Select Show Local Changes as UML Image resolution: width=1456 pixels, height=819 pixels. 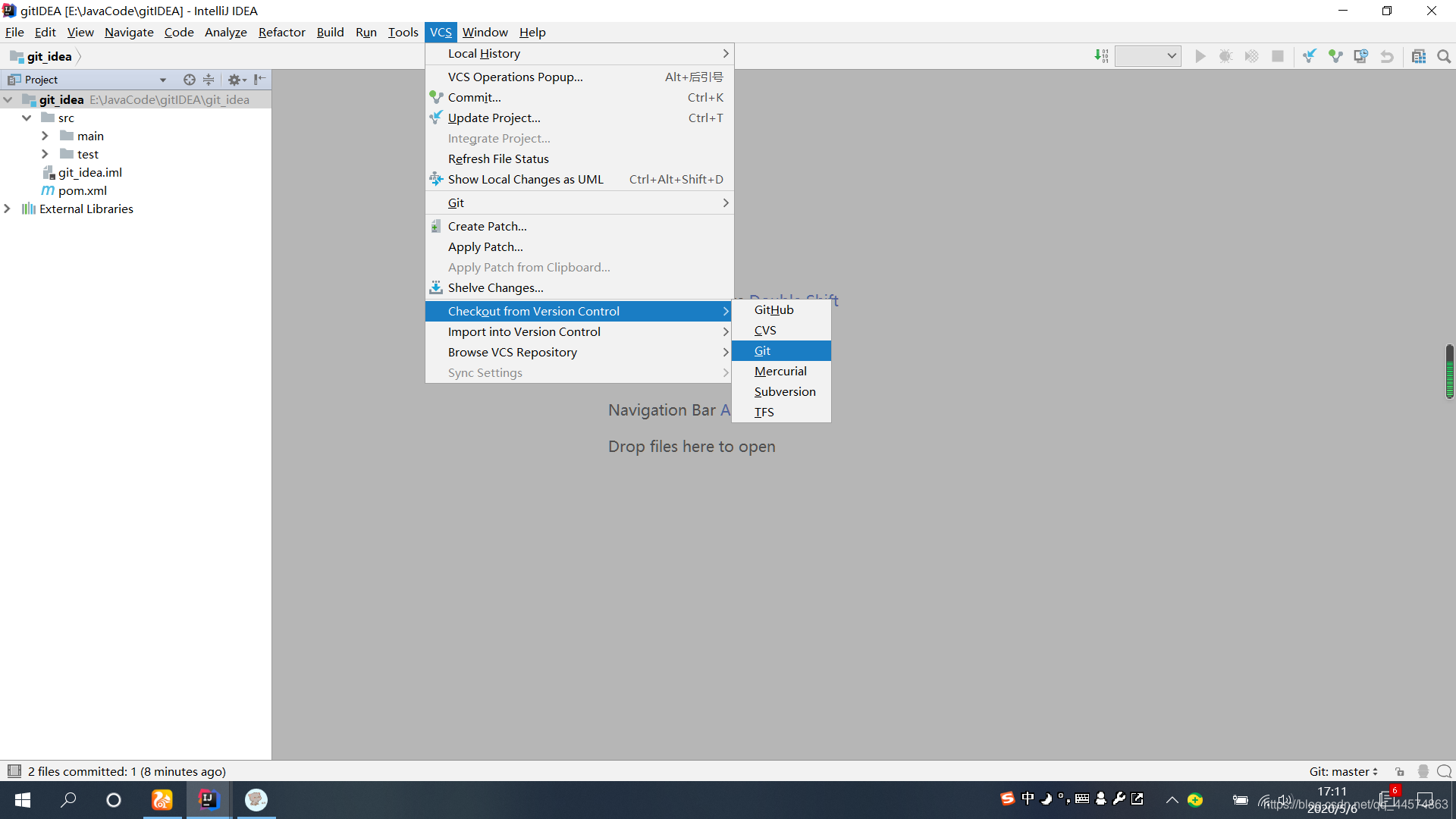pos(579,179)
